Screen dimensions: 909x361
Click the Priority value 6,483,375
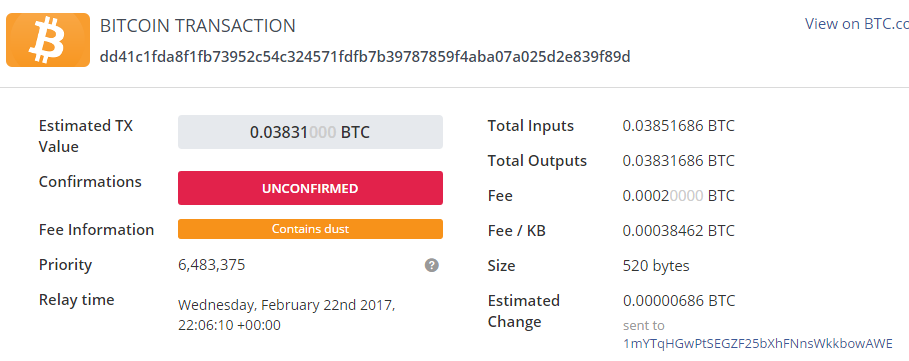(x=212, y=265)
